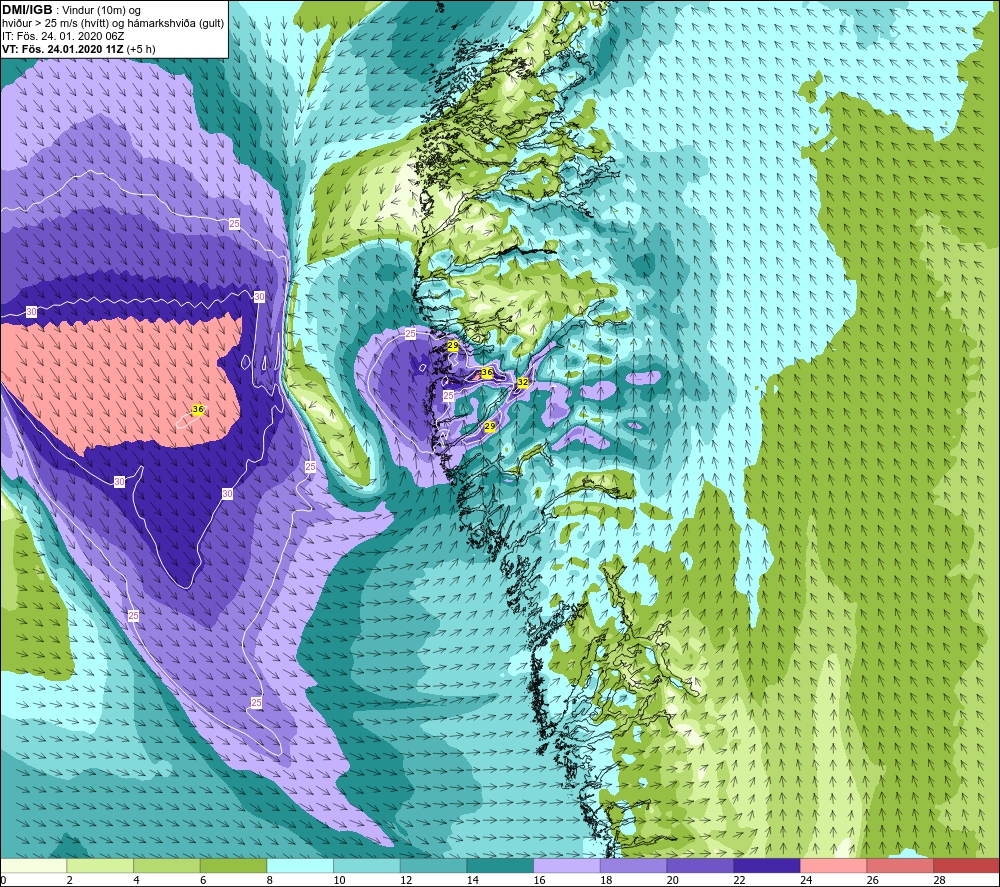Screen dimensions: 1000x887
Task: Click the legend scale number 8
Action: pos(270,880)
